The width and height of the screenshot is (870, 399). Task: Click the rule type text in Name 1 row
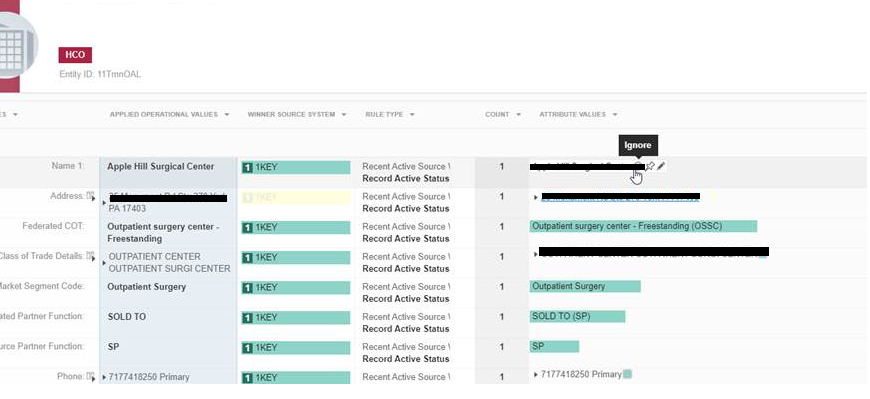click(x=406, y=173)
